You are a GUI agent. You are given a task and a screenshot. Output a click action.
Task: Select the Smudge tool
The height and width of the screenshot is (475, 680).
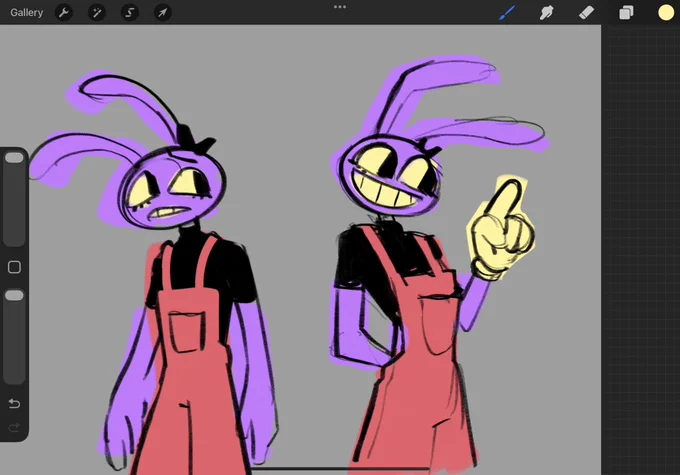pyautogui.click(x=546, y=13)
